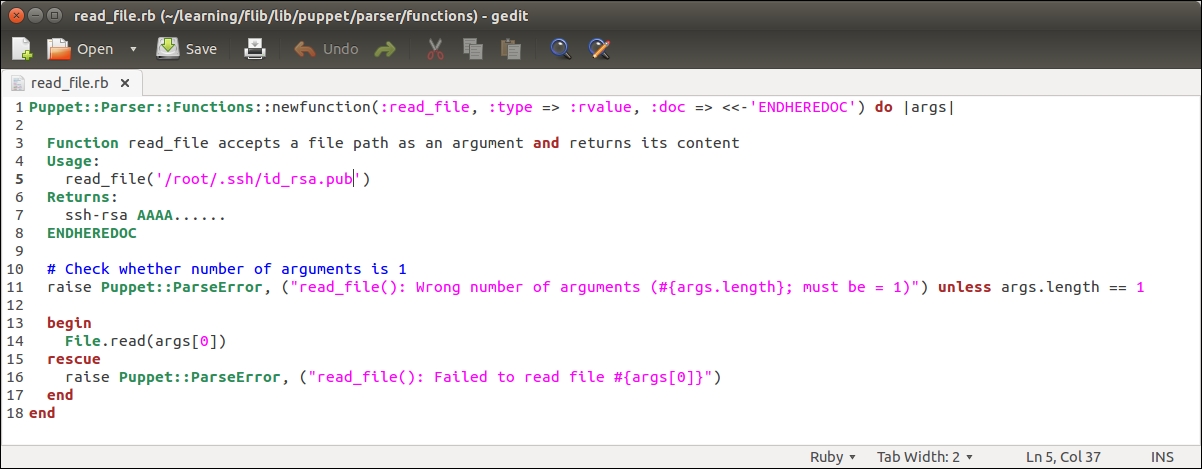The height and width of the screenshot is (469, 1202).
Task: Undo the last edit
Action: tap(326, 48)
